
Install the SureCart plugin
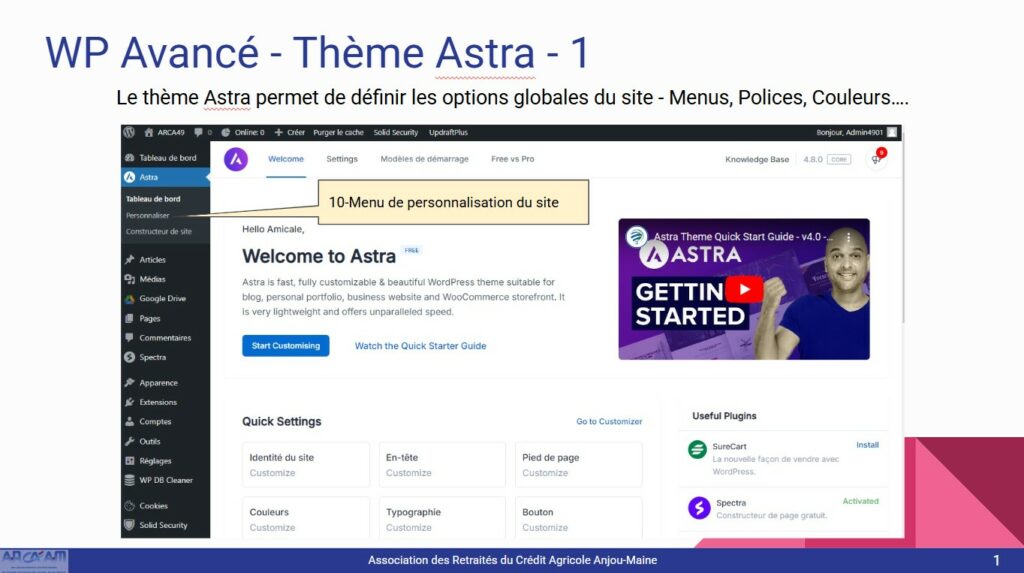[x=867, y=445]
